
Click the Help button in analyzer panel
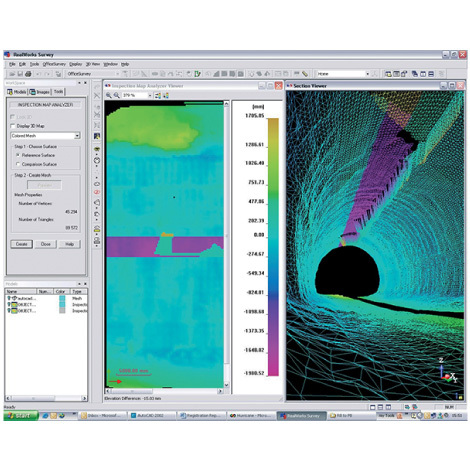69,244
